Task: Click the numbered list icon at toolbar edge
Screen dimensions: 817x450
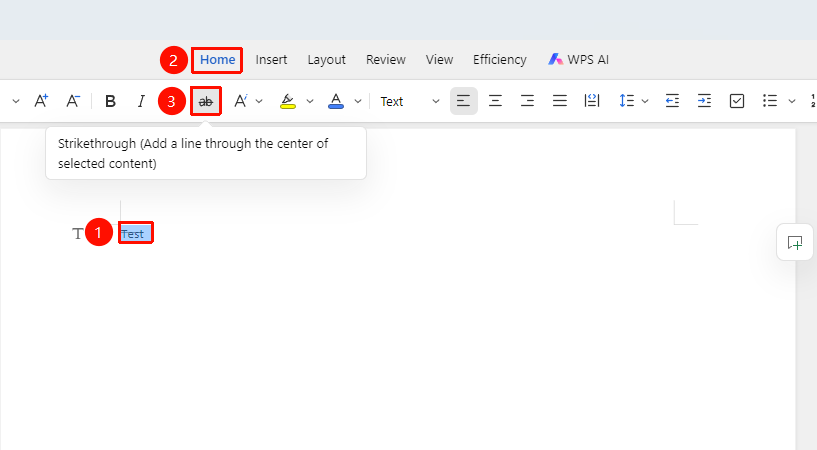Action: [813, 101]
